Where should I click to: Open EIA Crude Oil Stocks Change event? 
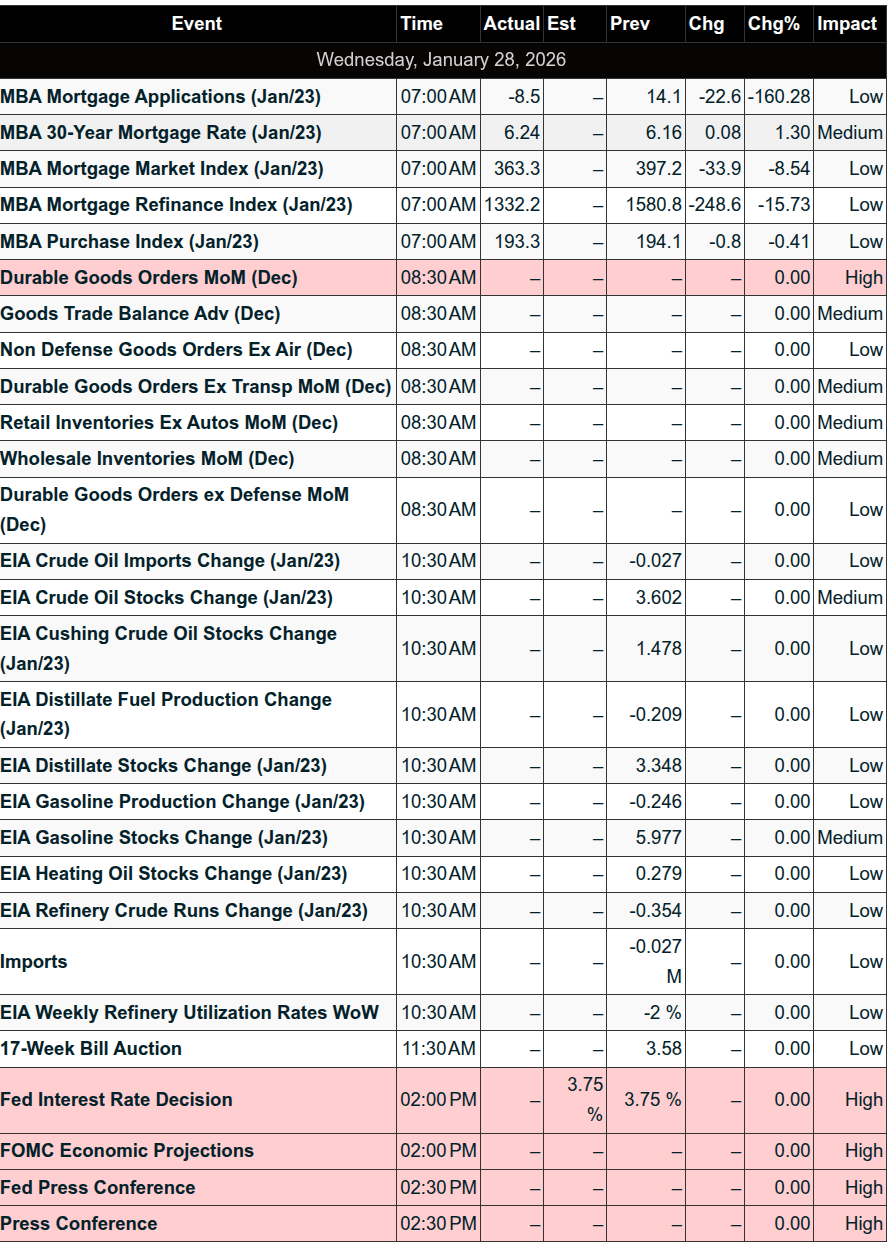pos(166,598)
